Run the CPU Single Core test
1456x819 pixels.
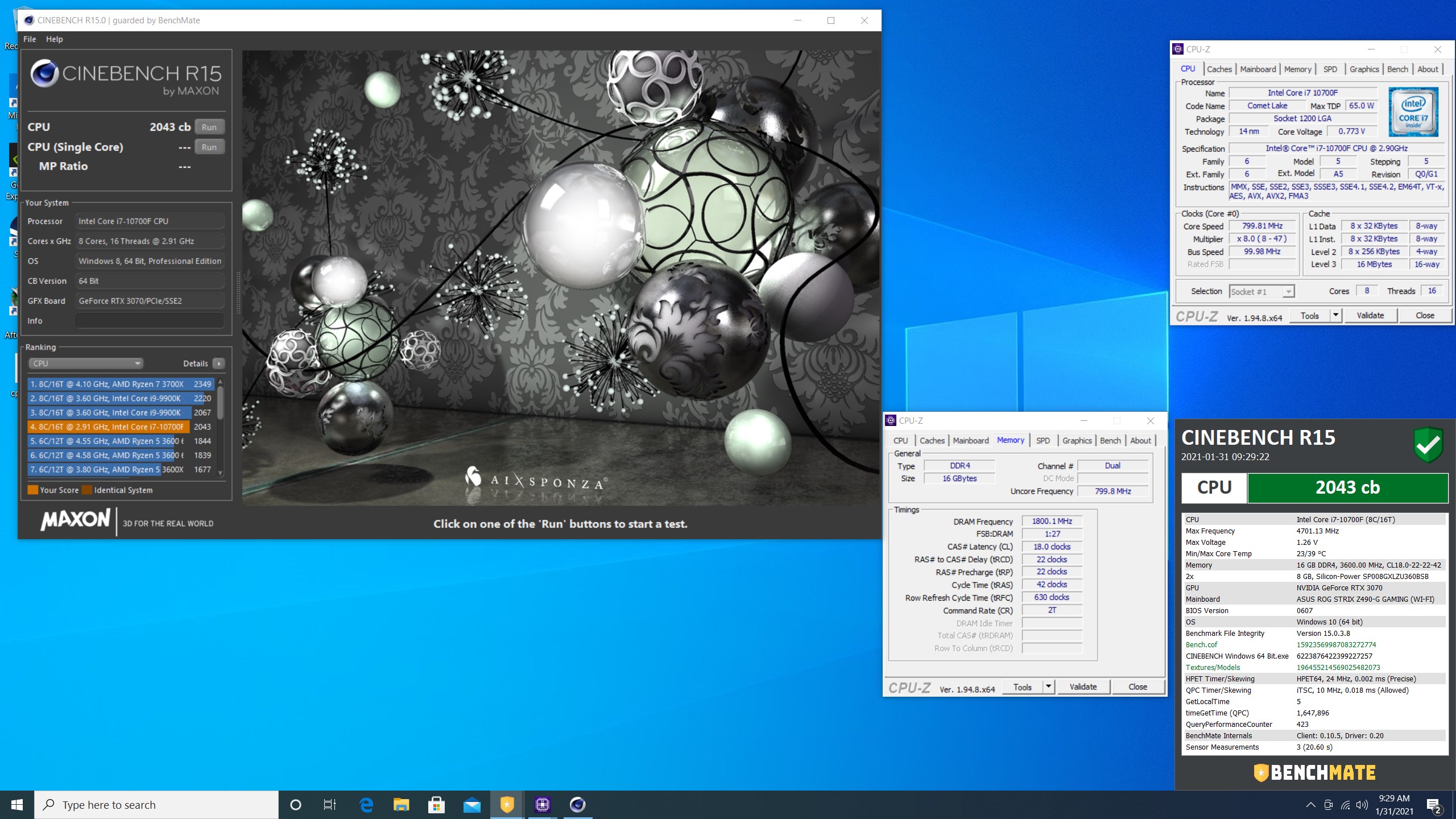(209, 147)
